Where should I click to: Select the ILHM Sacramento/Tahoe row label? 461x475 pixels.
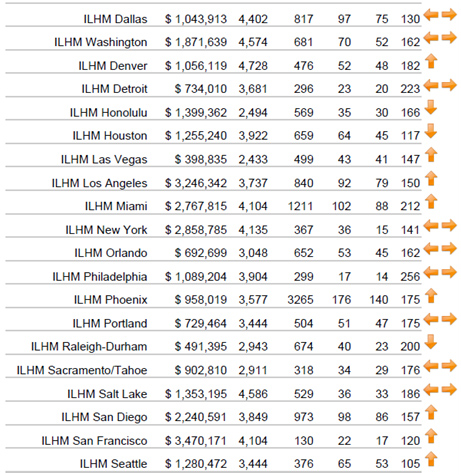[82, 370]
